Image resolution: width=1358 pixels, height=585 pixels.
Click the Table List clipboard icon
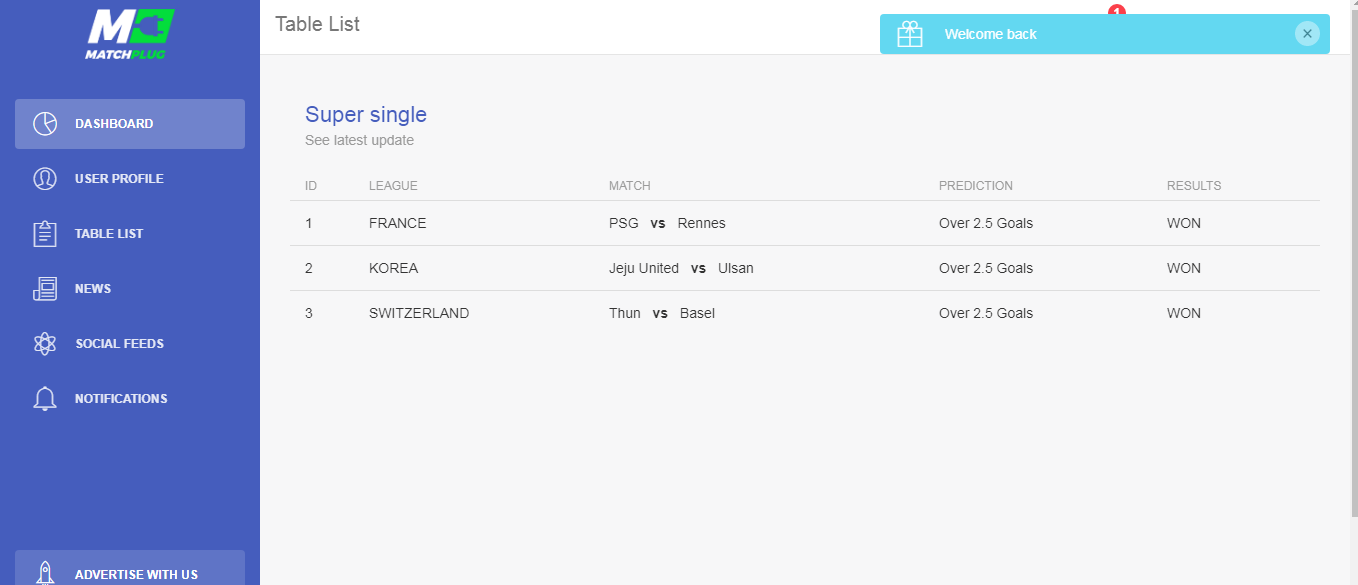pos(45,234)
